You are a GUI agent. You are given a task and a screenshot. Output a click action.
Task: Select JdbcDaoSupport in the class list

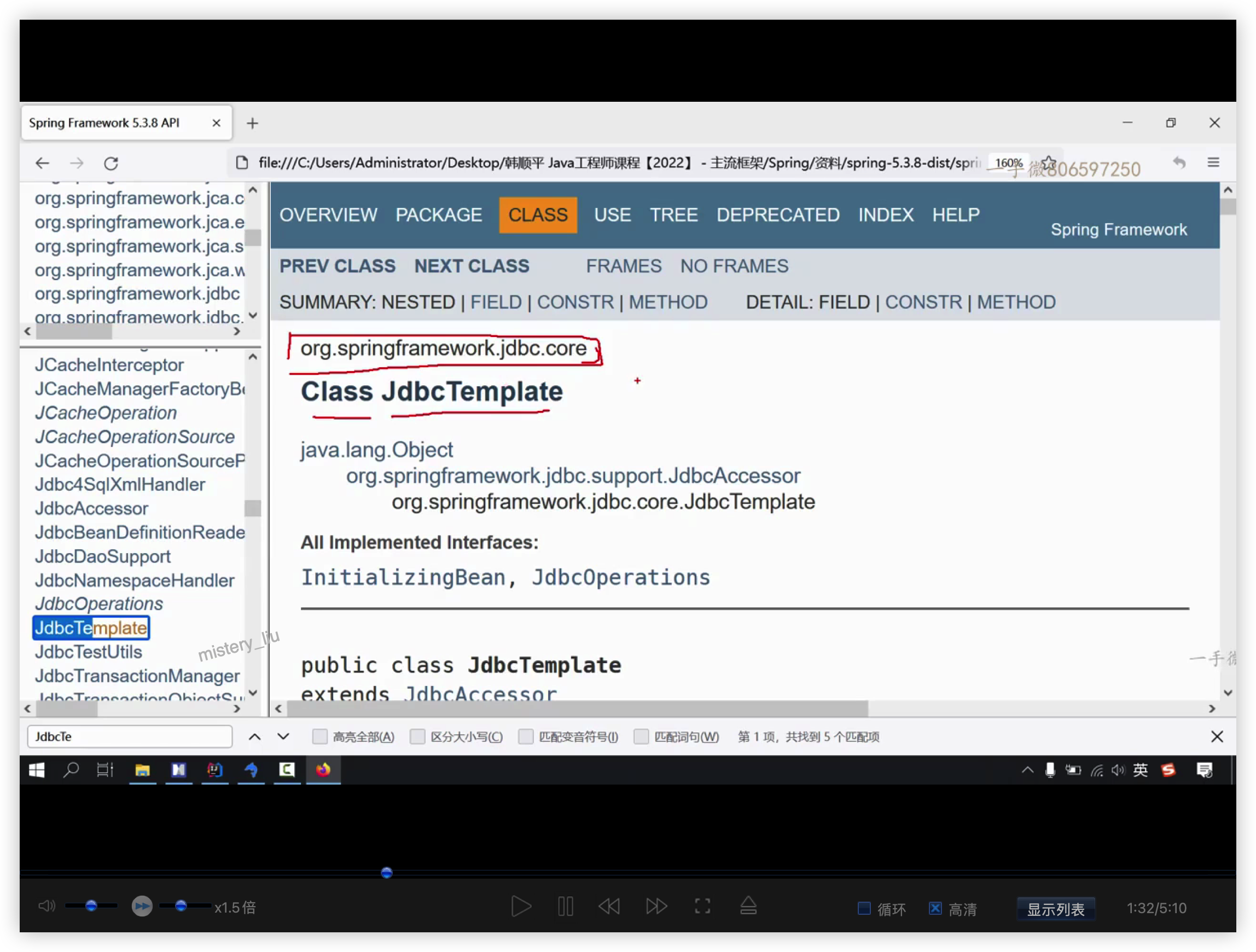click(x=103, y=556)
